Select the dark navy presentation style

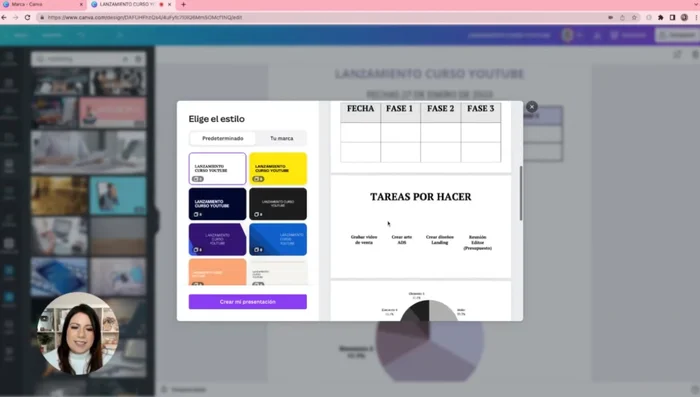click(217, 204)
